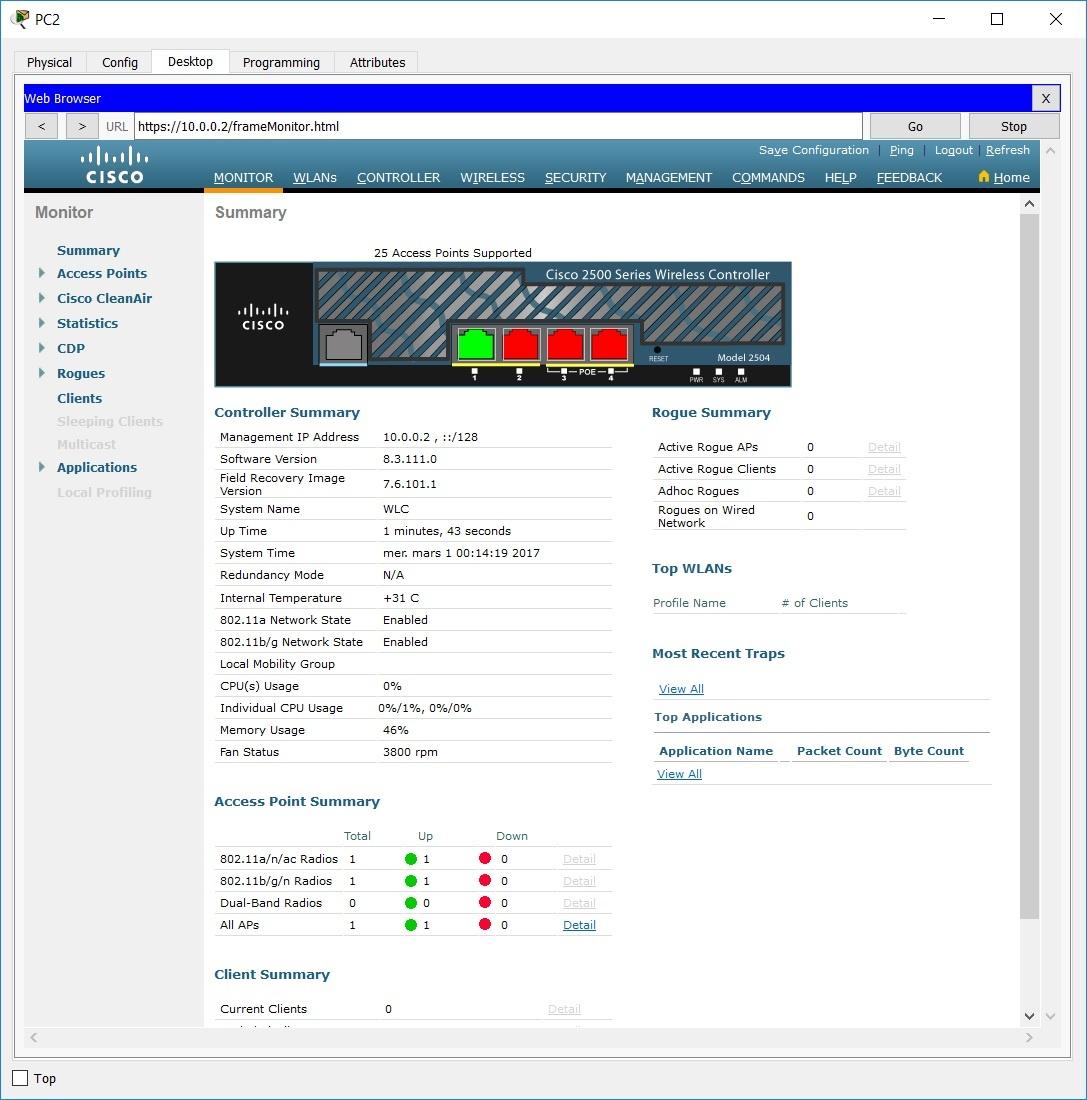Click View All under Top Applications
The height and width of the screenshot is (1100, 1087).
tap(679, 774)
